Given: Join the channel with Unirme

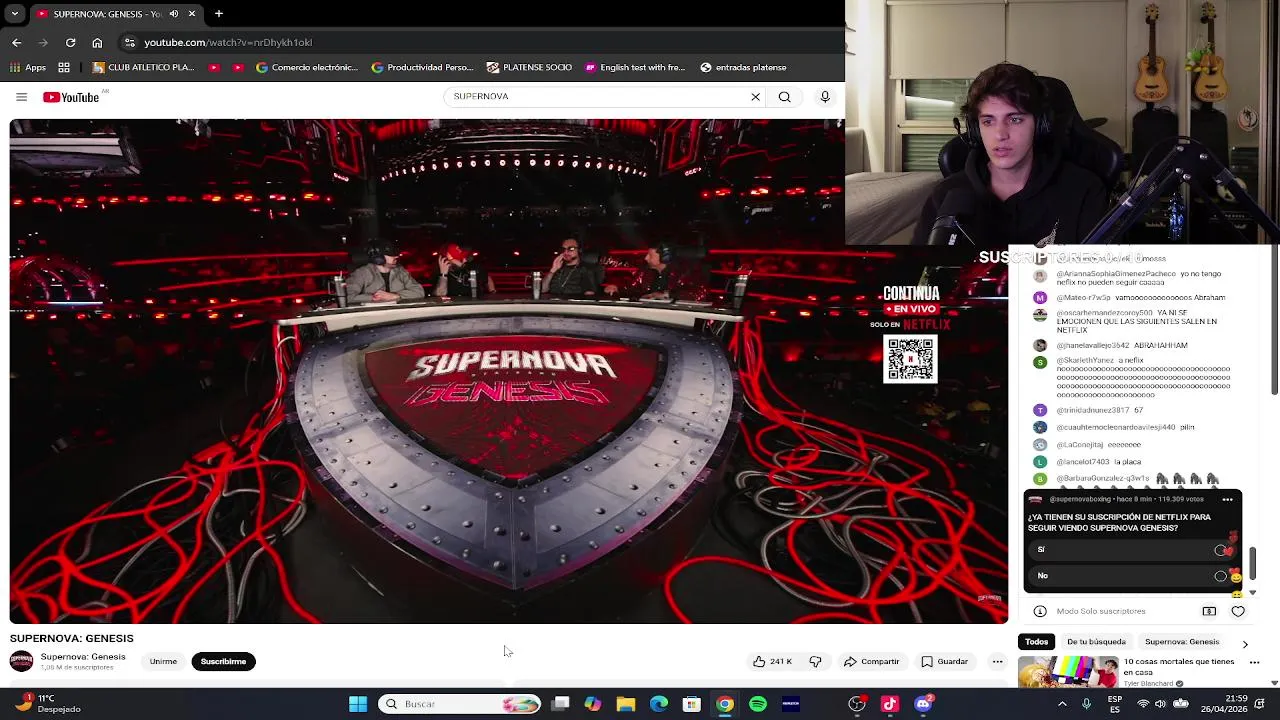Looking at the screenshot, I should click(x=163, y=662).
